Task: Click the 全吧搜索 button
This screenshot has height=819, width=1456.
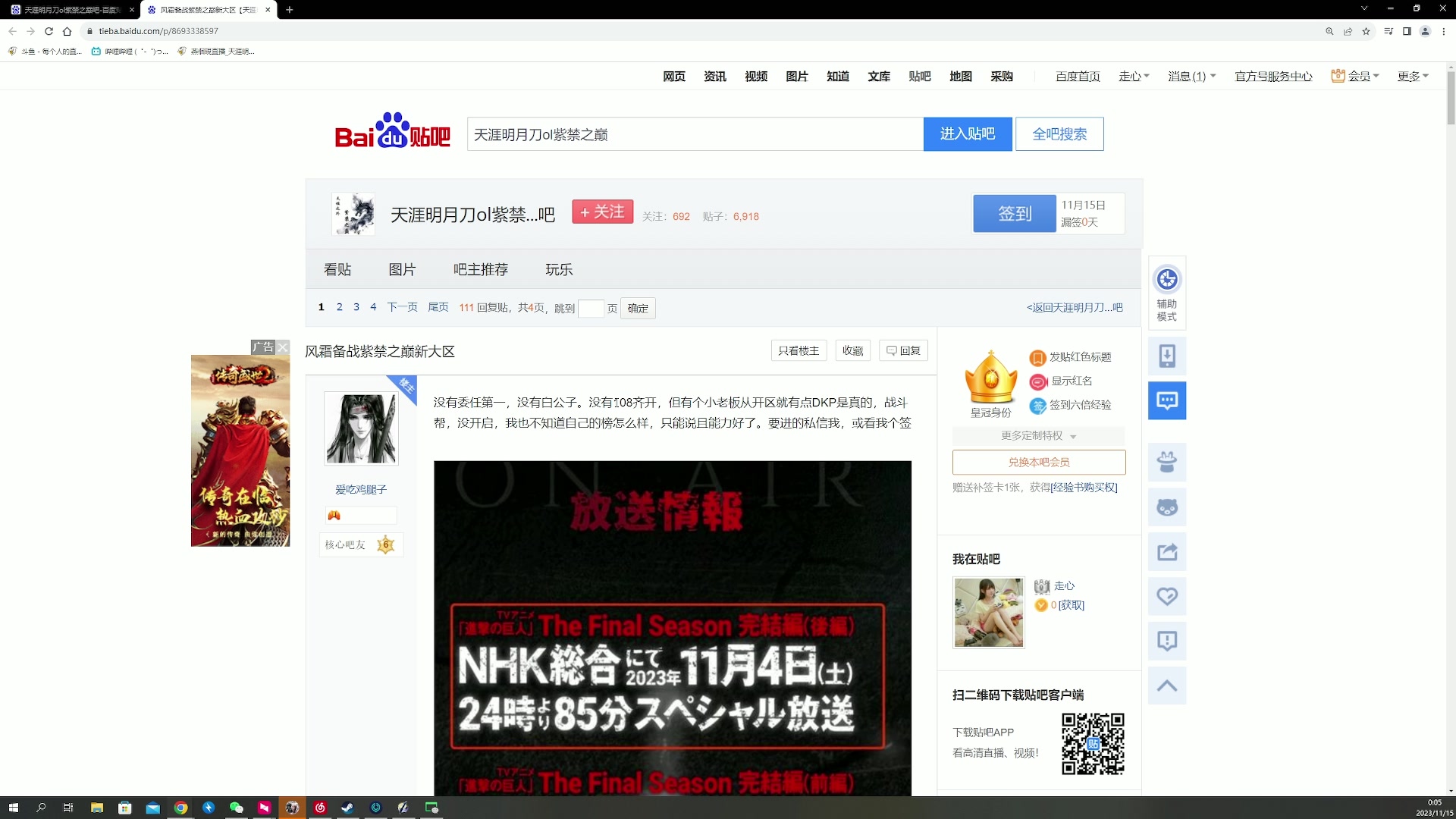Action: pos(1059,133)
